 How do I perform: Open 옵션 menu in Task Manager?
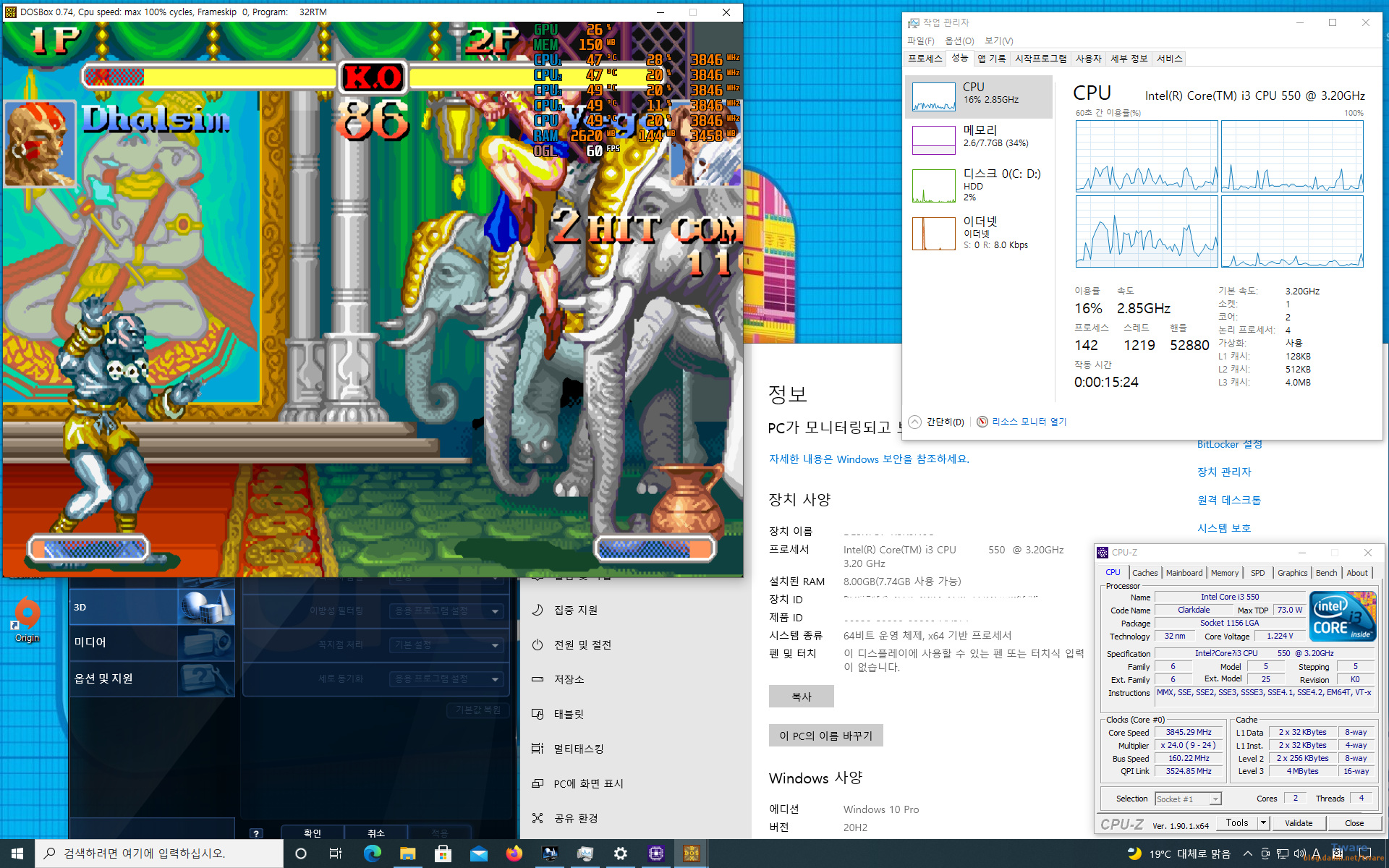(959, 41)
